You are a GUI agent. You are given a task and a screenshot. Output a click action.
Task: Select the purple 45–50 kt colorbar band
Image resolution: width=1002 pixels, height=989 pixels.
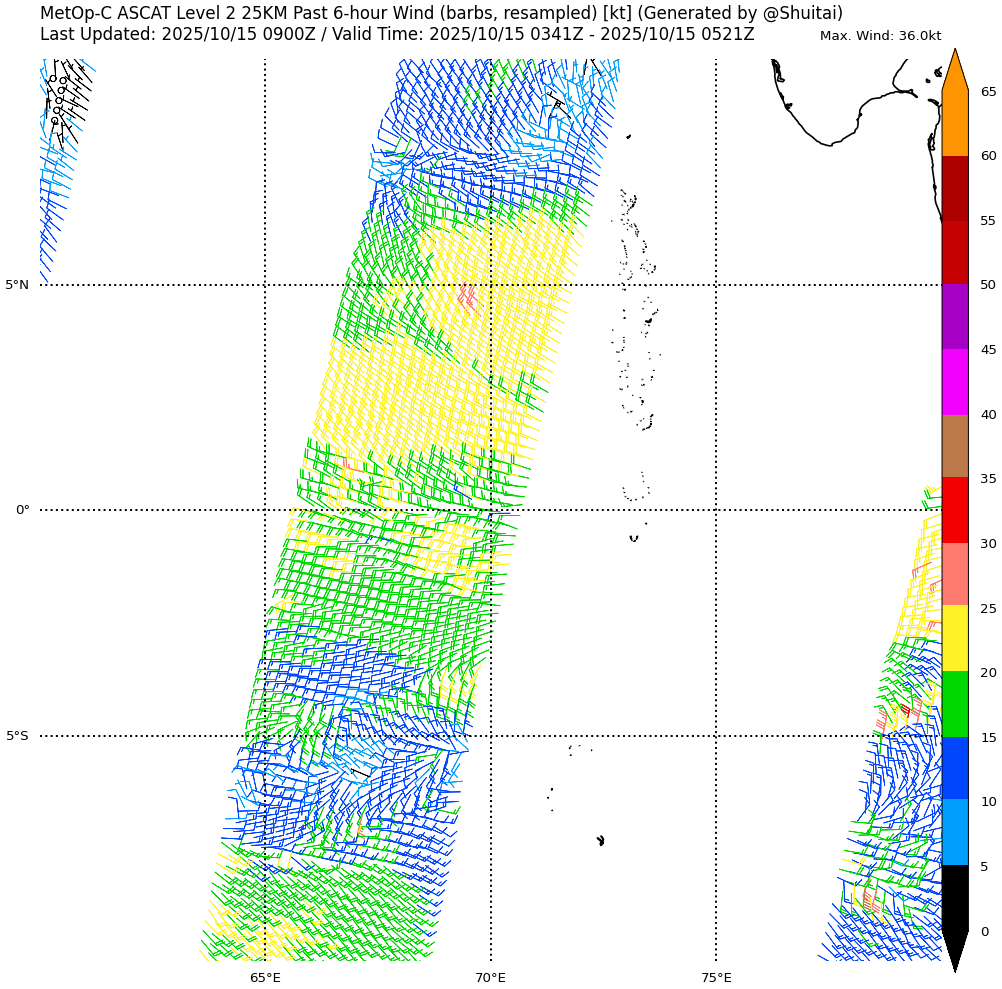[x=955, y=316]
